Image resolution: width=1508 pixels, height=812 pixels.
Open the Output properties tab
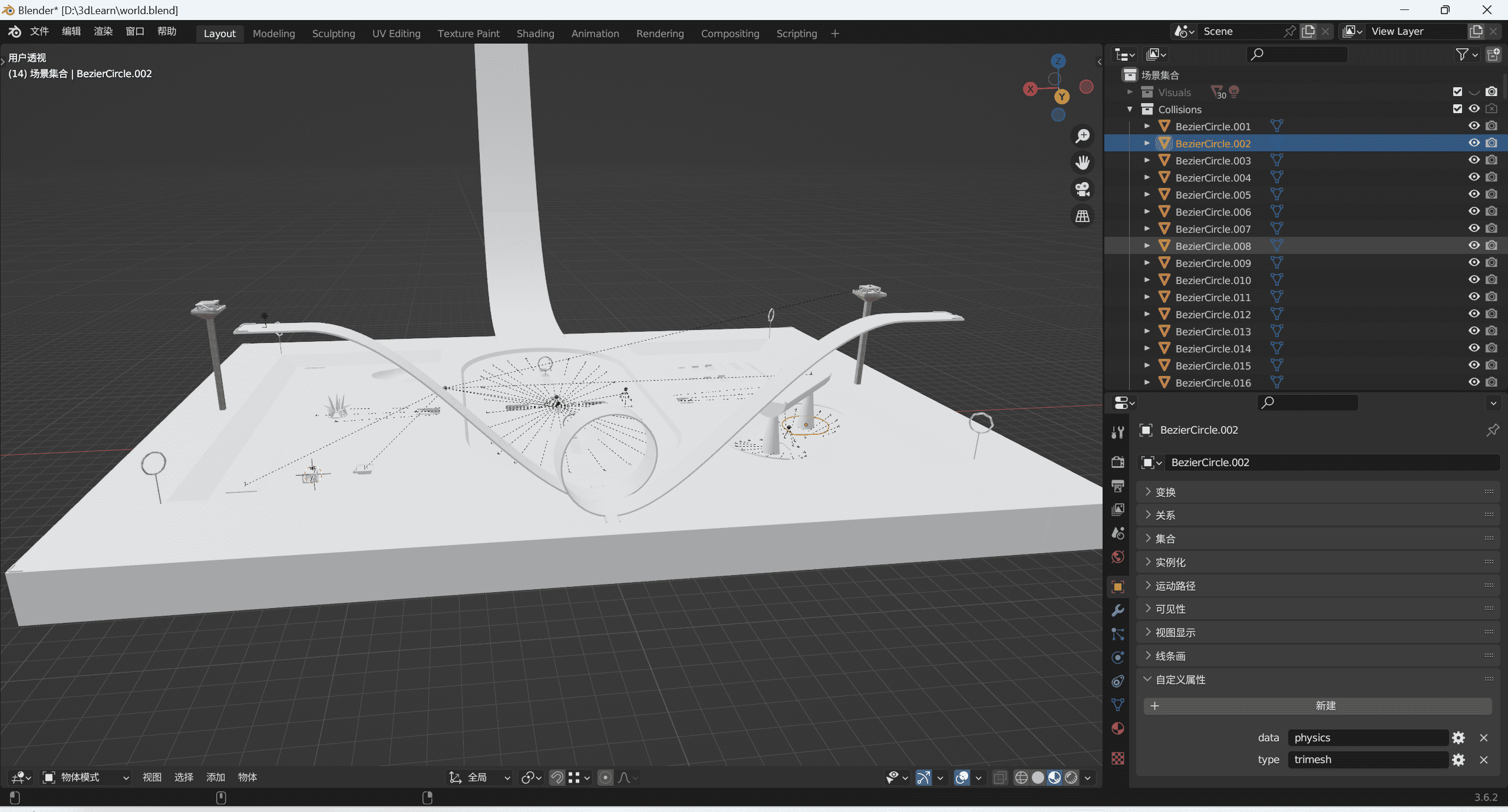(1118, 486)
